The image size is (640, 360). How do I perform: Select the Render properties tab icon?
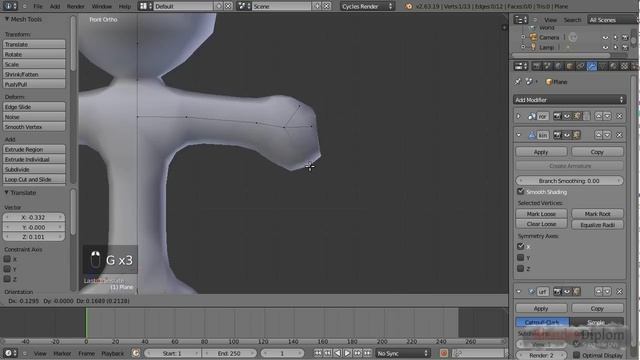[x=536, y=66]
